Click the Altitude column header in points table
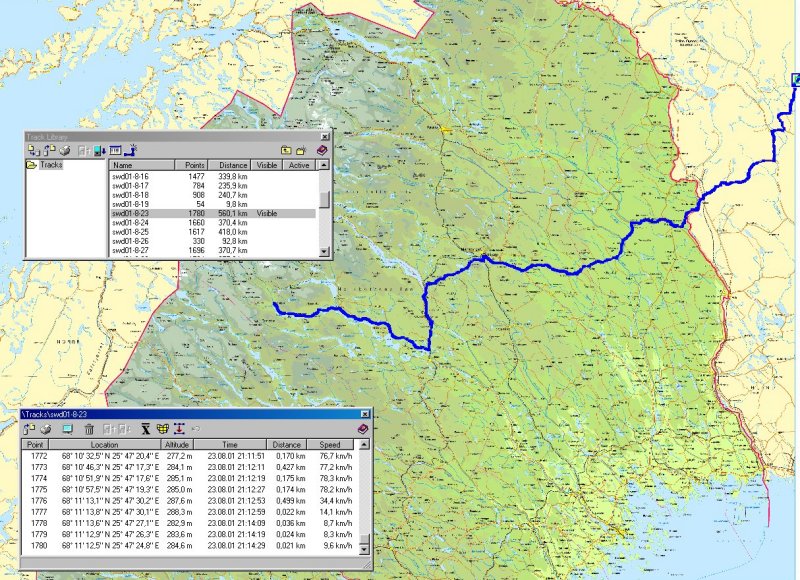The width and height of the screenshot is (800, 580). pos(177,443)
